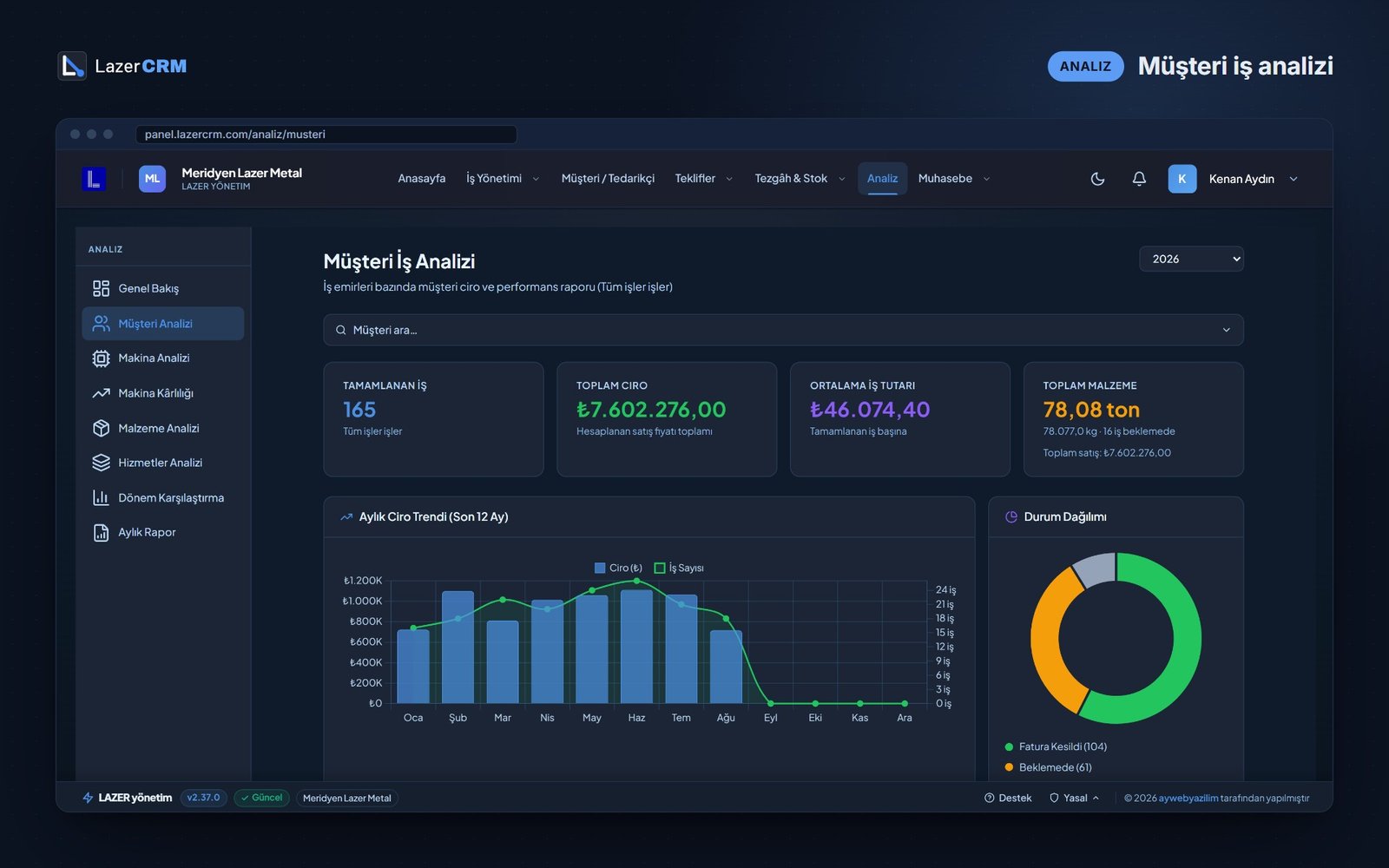The width and height of the screenshot is (1389, 868).
Task: Click the Makina Analizi chip icon
Action: point(101,358)
